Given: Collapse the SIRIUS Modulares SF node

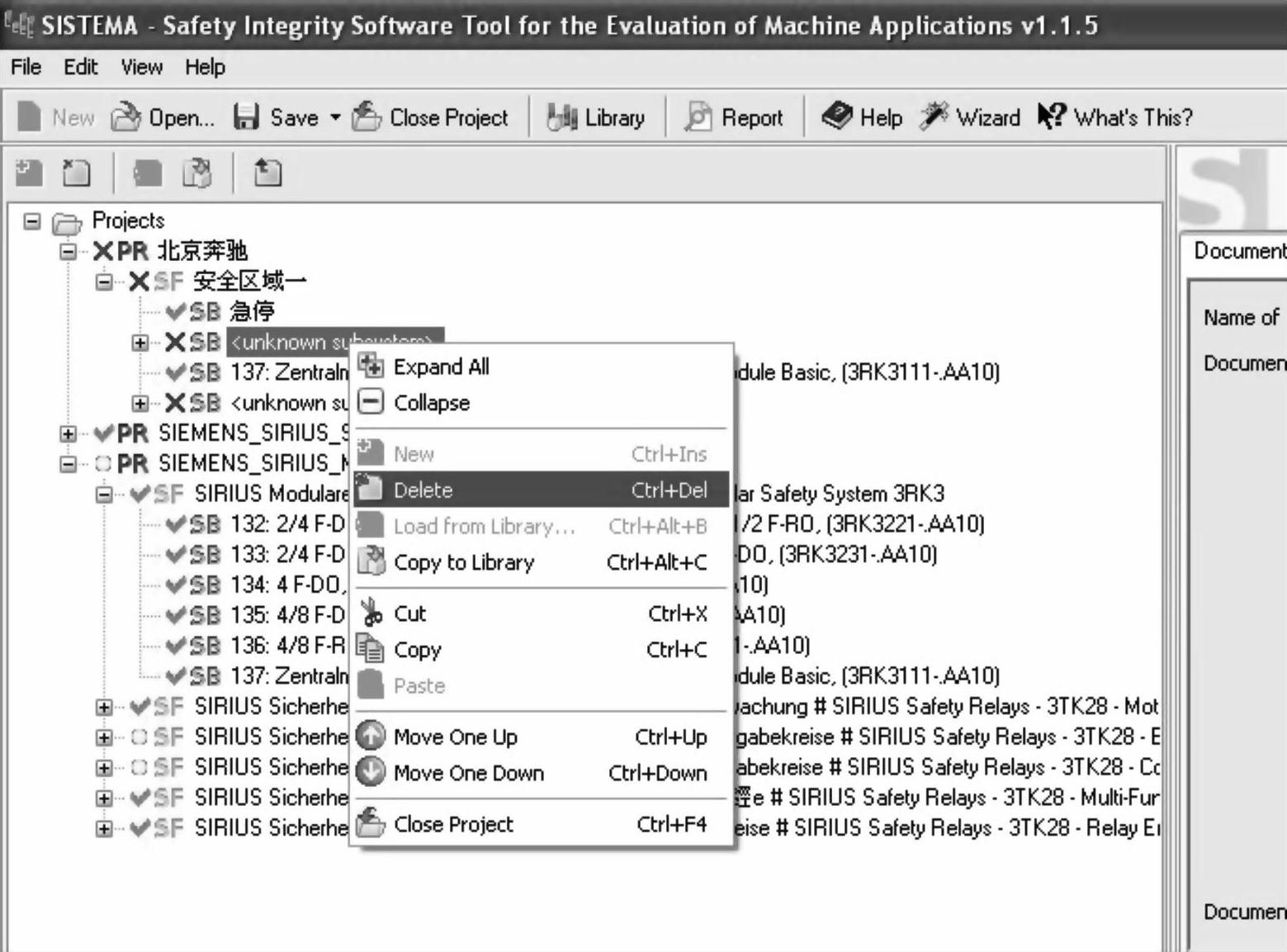Looking at the screenshot, I should point(104,495).
